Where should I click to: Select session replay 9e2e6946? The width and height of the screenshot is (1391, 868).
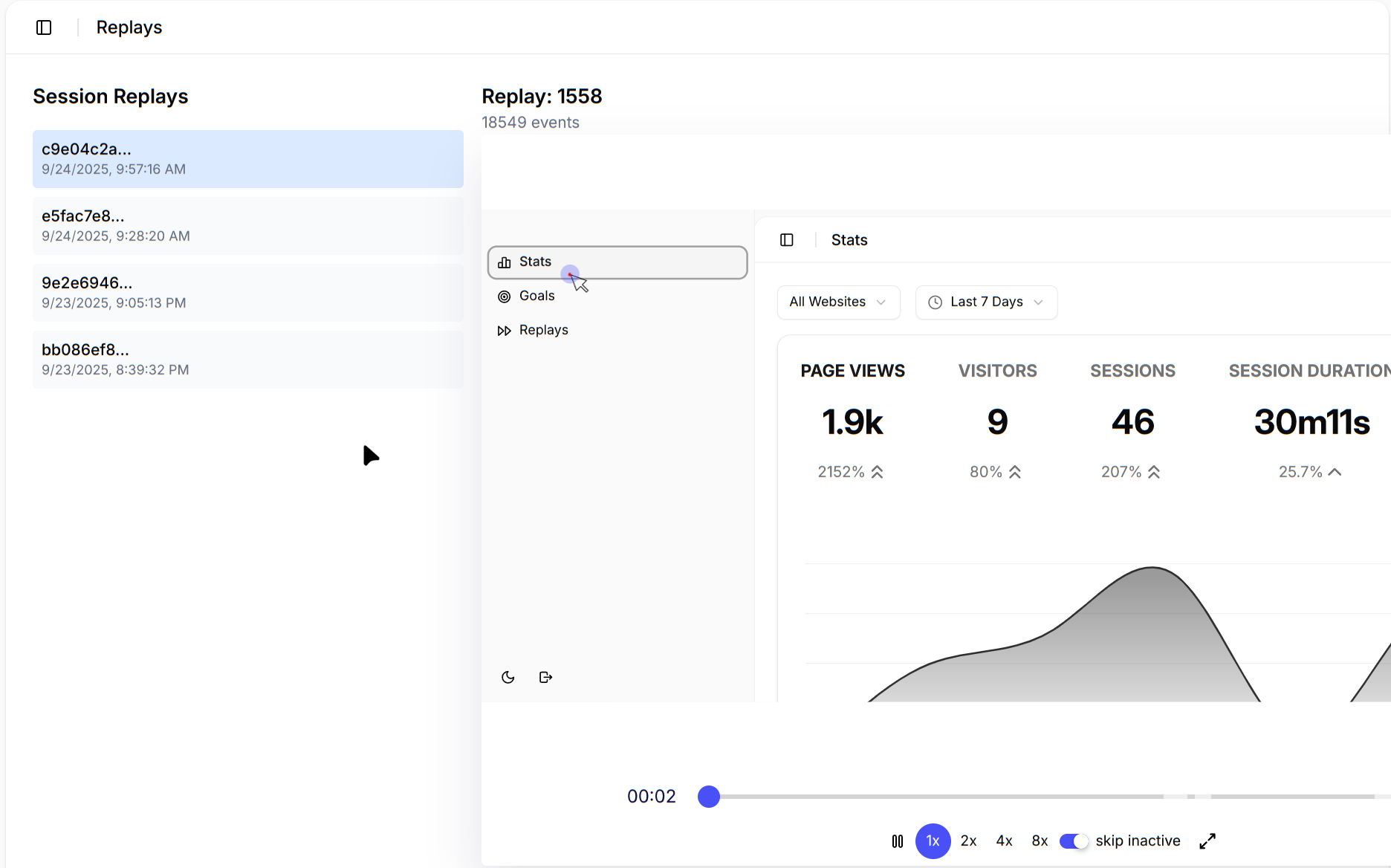247,292
